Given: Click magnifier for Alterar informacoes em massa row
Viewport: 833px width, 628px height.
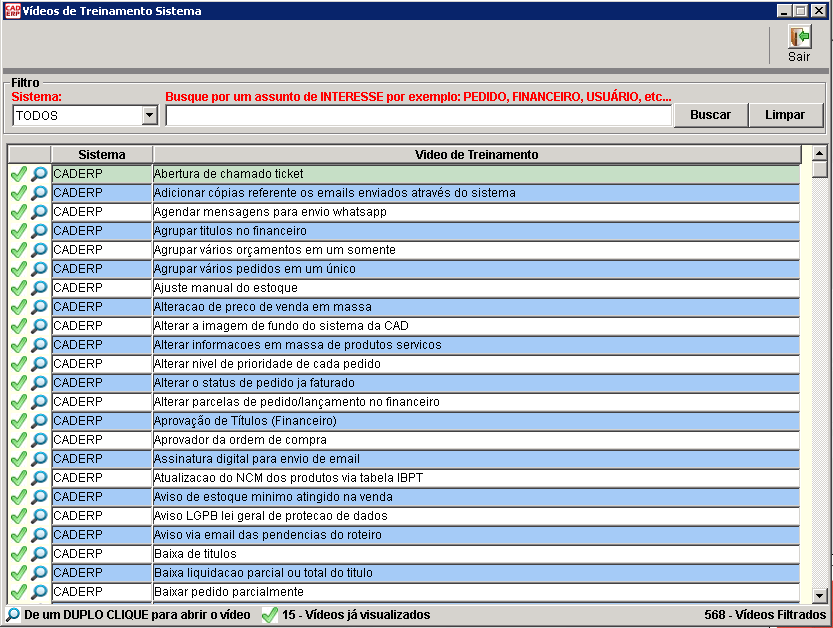Looking at the screenshot, I should 39,345.
